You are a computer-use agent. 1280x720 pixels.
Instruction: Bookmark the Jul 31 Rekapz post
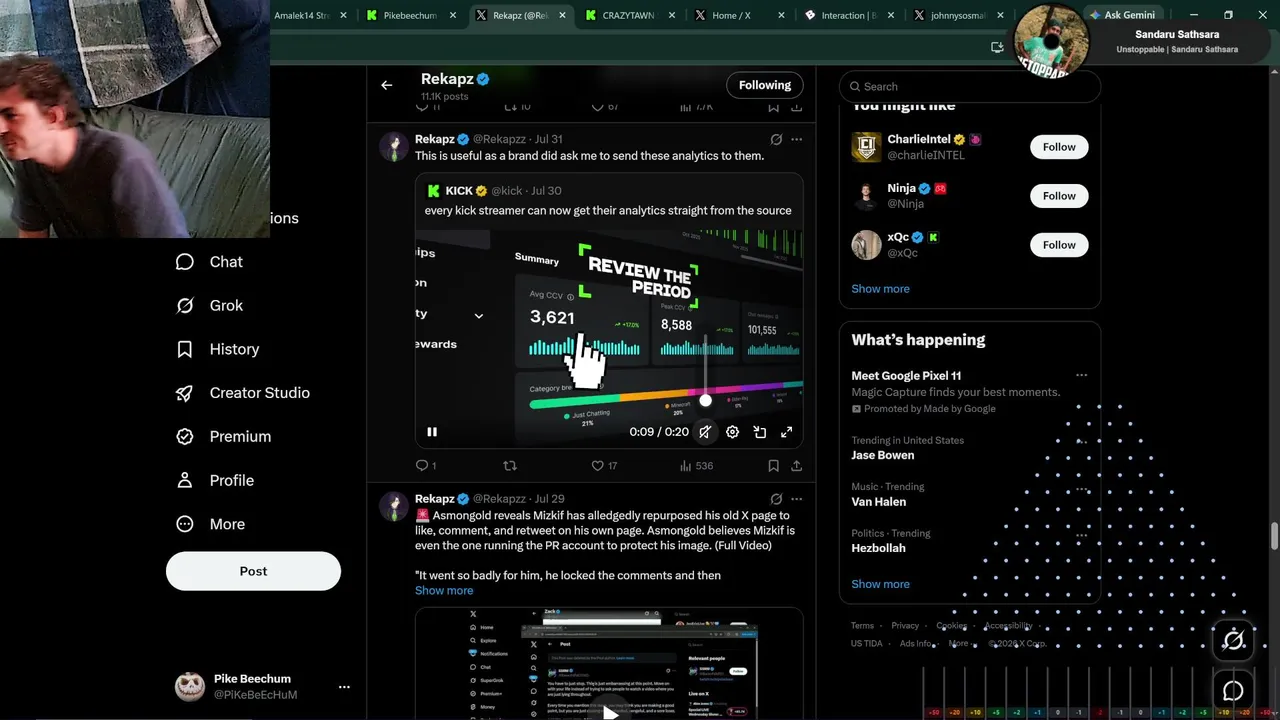pos(773,466)
